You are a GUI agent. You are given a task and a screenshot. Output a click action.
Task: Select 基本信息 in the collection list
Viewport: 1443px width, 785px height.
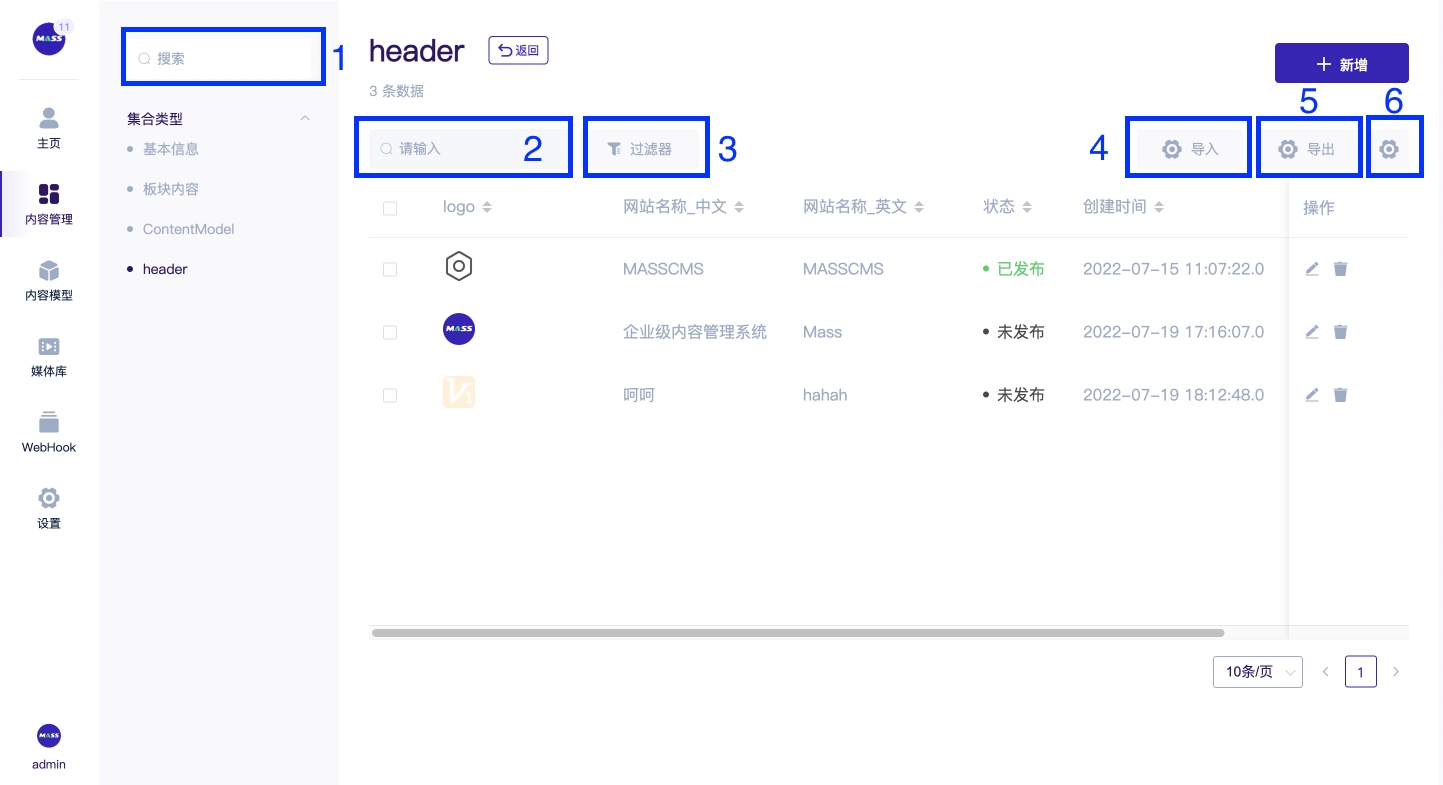(x=171, y=149)
